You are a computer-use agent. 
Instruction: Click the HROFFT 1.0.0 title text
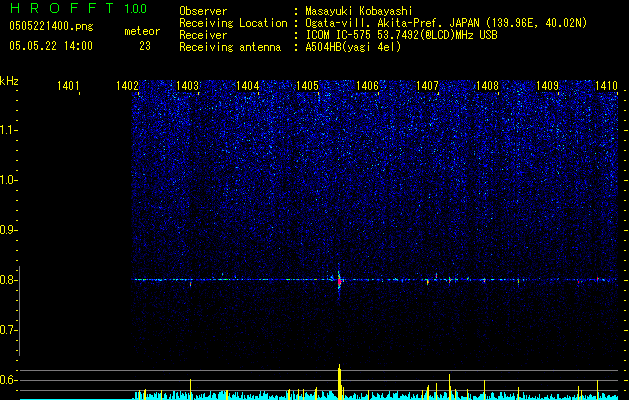(78, 8)
